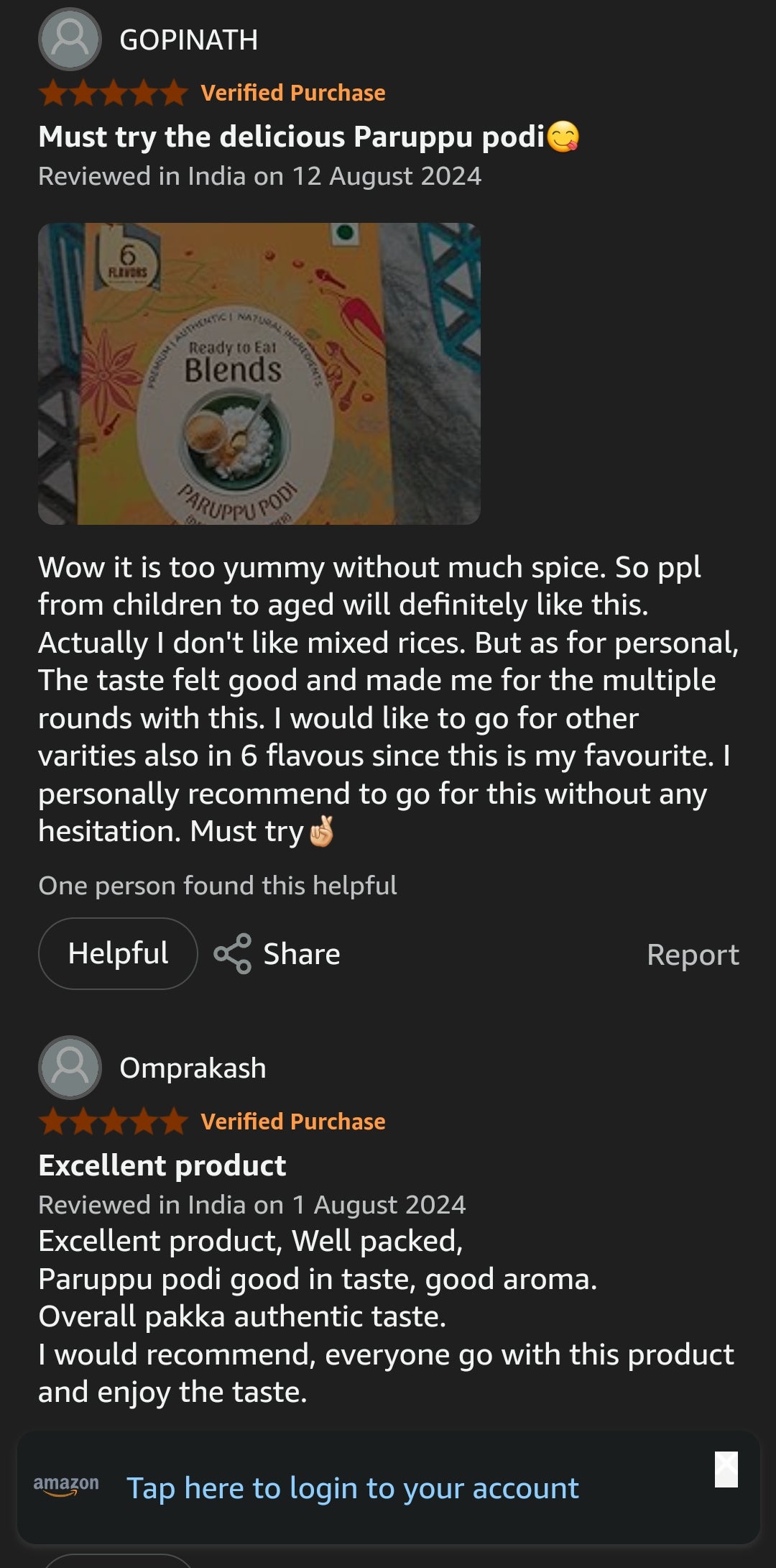The width and height of the screenshot is (776, 1568).
Task: Tap here to login to your account
Action: coord(352,1487)
